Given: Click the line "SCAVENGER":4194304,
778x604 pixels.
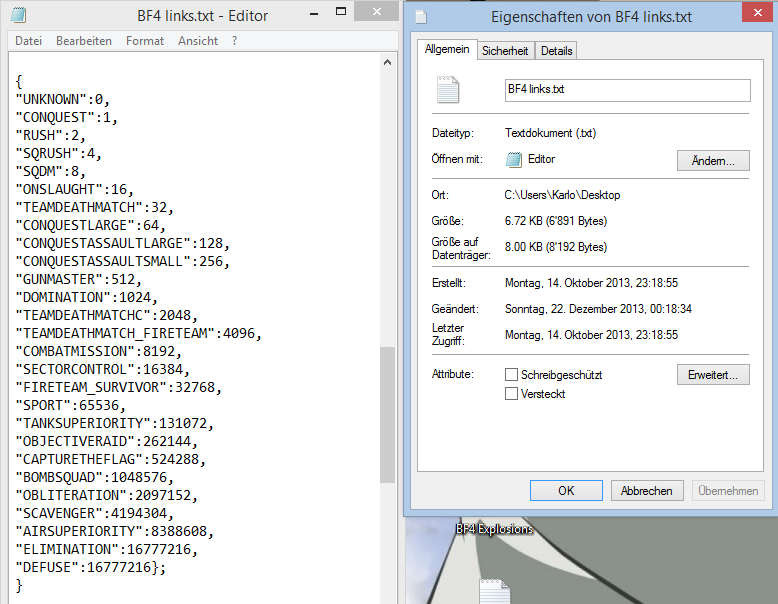Looking at the screenshot, I should pos(95,513).
